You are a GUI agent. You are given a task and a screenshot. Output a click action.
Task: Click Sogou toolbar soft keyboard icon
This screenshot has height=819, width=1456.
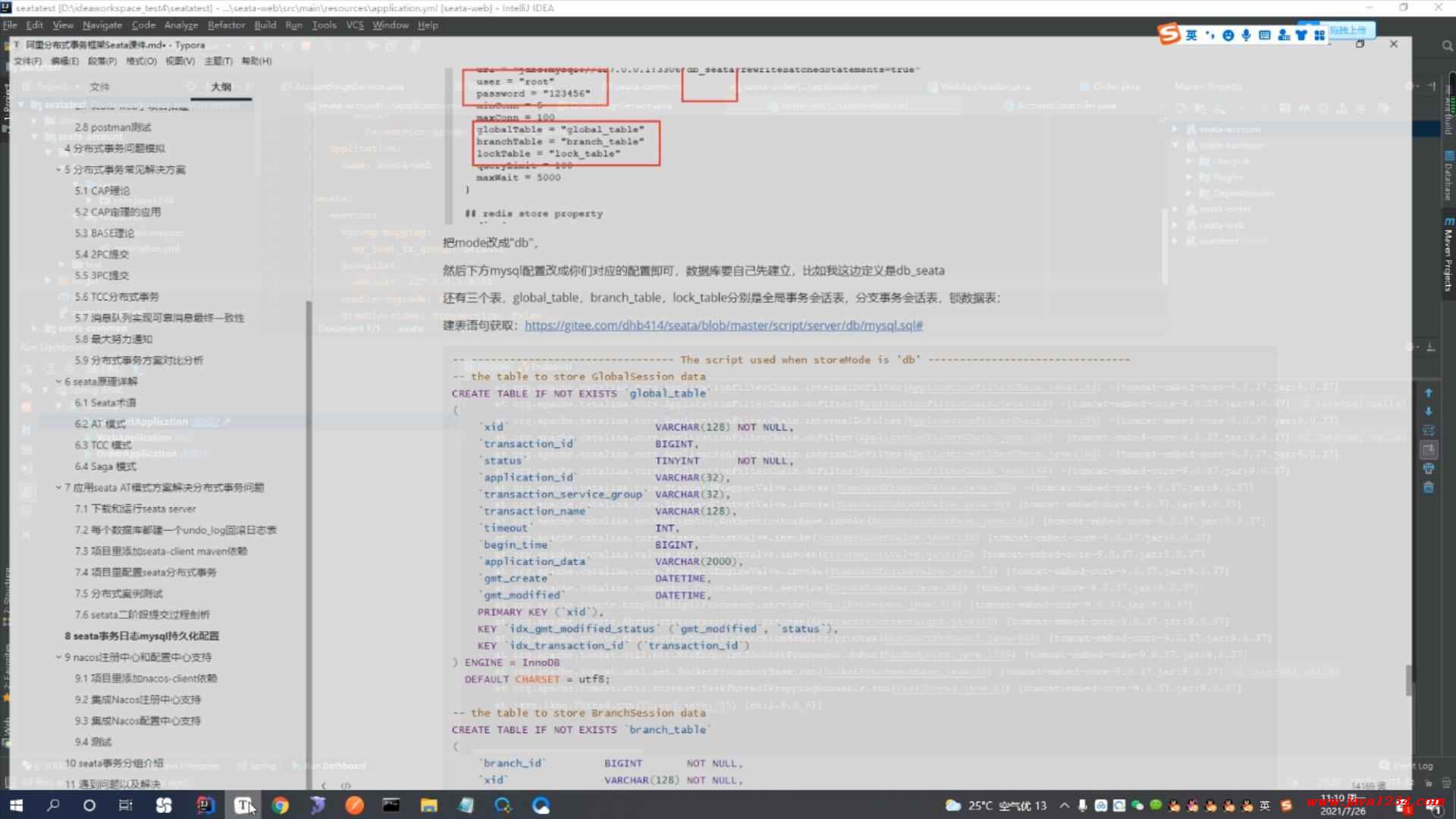tap(1264, 35)
